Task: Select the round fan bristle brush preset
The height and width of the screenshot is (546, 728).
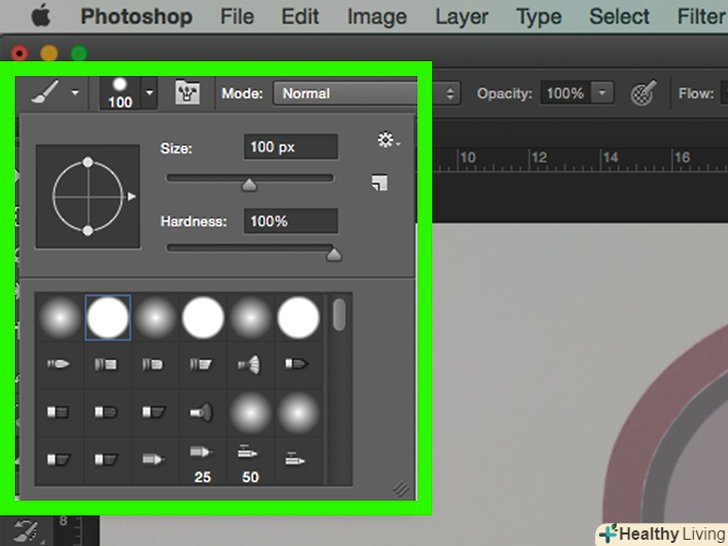Action: click(250, 364)
